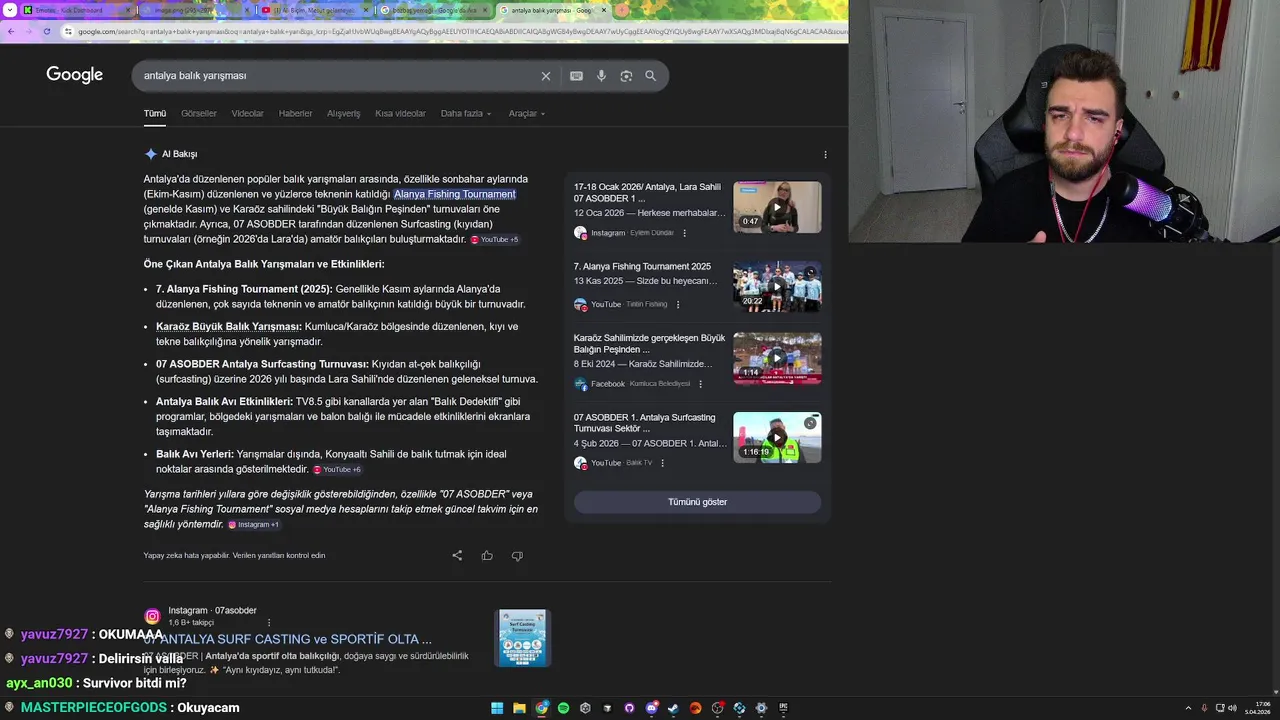Open the GitHub Desktop taskbar icon

(x=629, y=708)
